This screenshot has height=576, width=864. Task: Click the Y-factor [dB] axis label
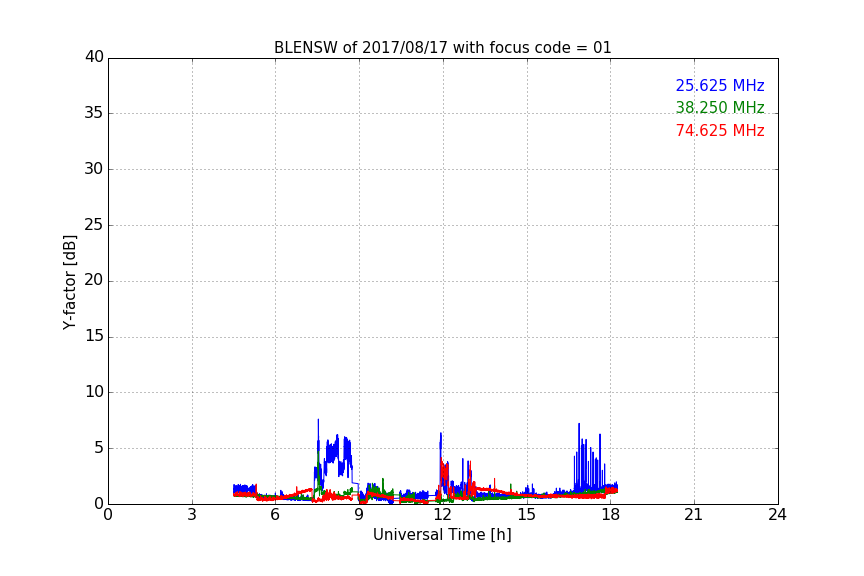pos(69,282)
